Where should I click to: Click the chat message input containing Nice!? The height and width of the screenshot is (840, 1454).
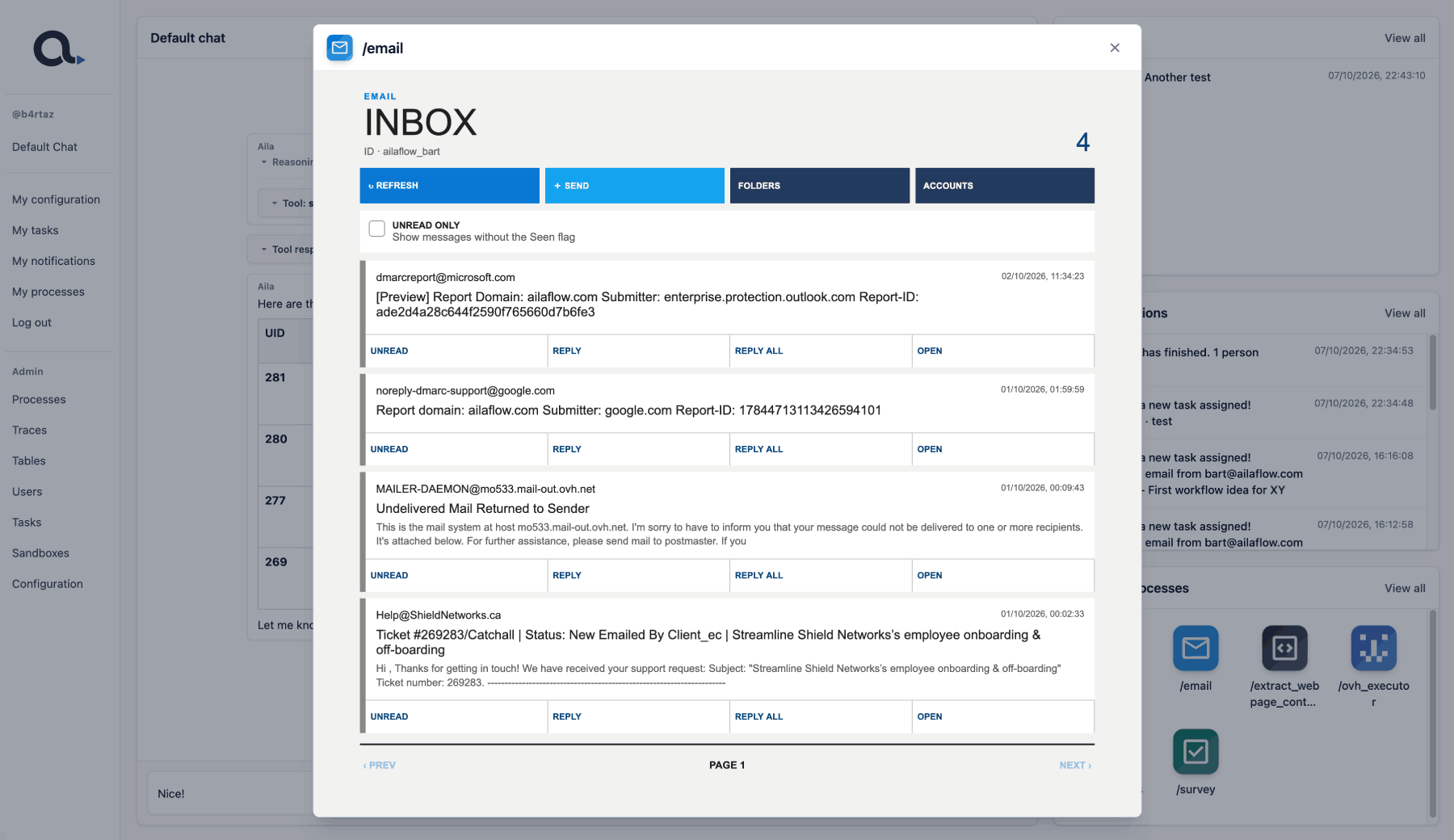click(x=230, y=794)
